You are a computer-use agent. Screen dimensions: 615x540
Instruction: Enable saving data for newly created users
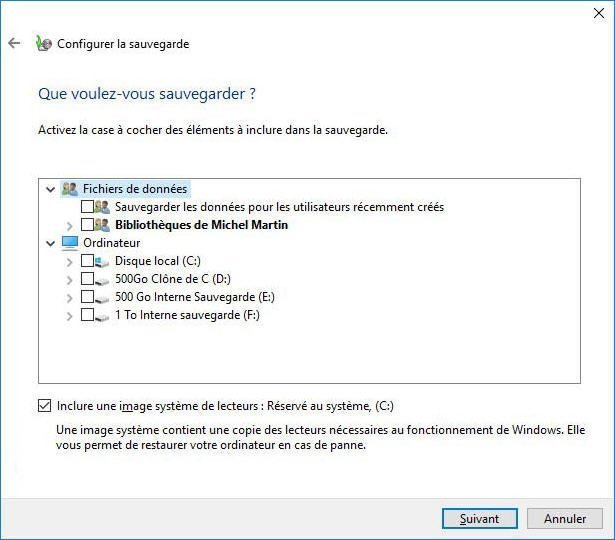(x=87, y=207)
